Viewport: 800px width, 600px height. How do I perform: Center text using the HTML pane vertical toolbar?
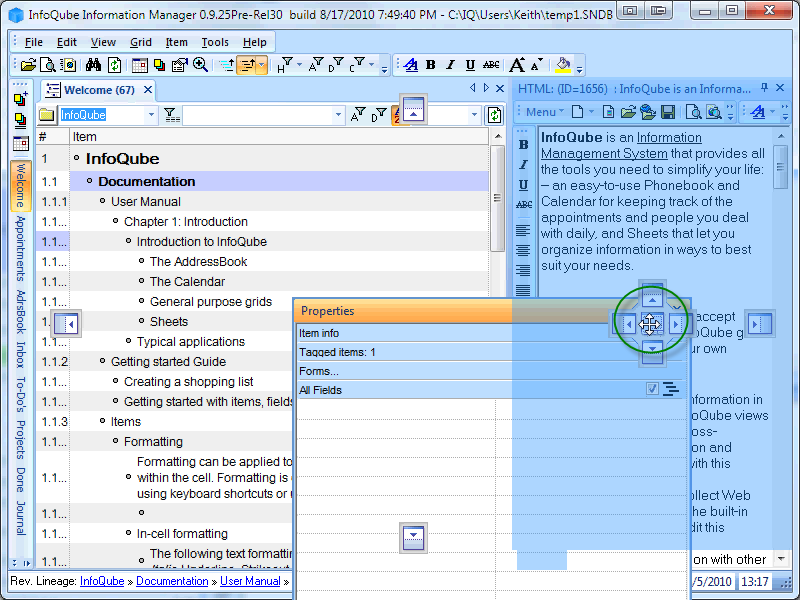pos(523,250)
